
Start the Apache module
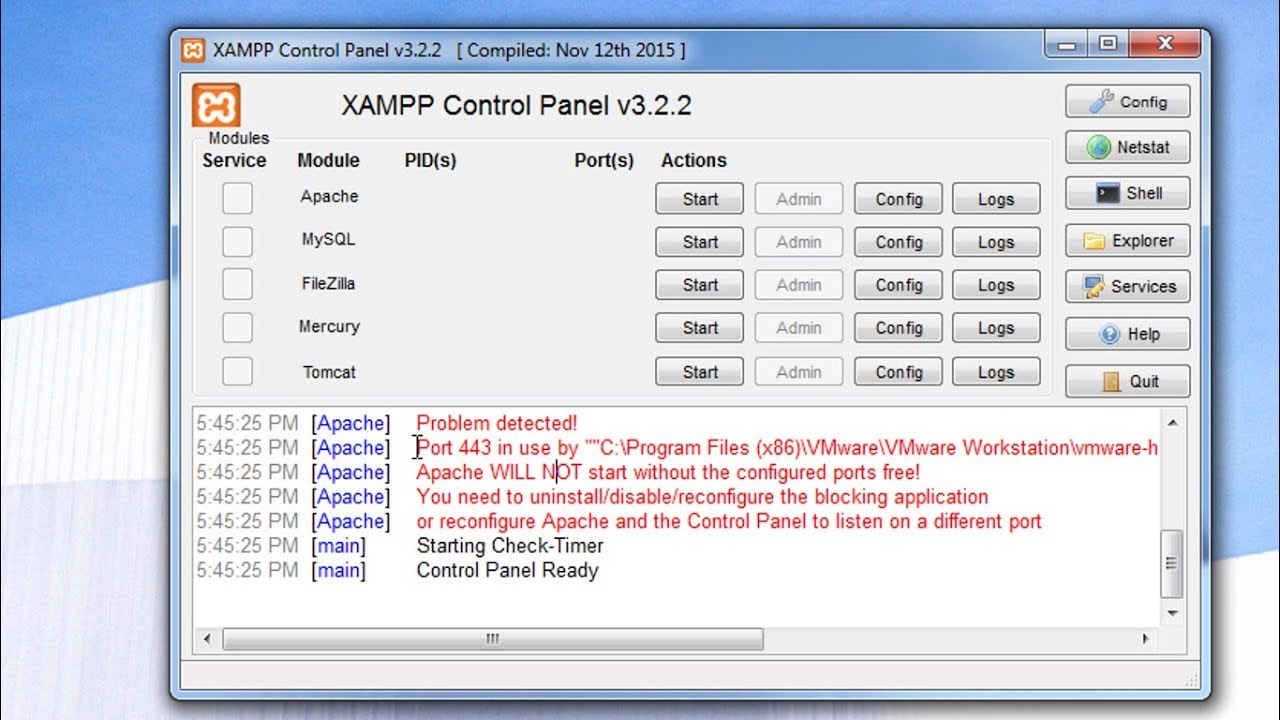700,199
